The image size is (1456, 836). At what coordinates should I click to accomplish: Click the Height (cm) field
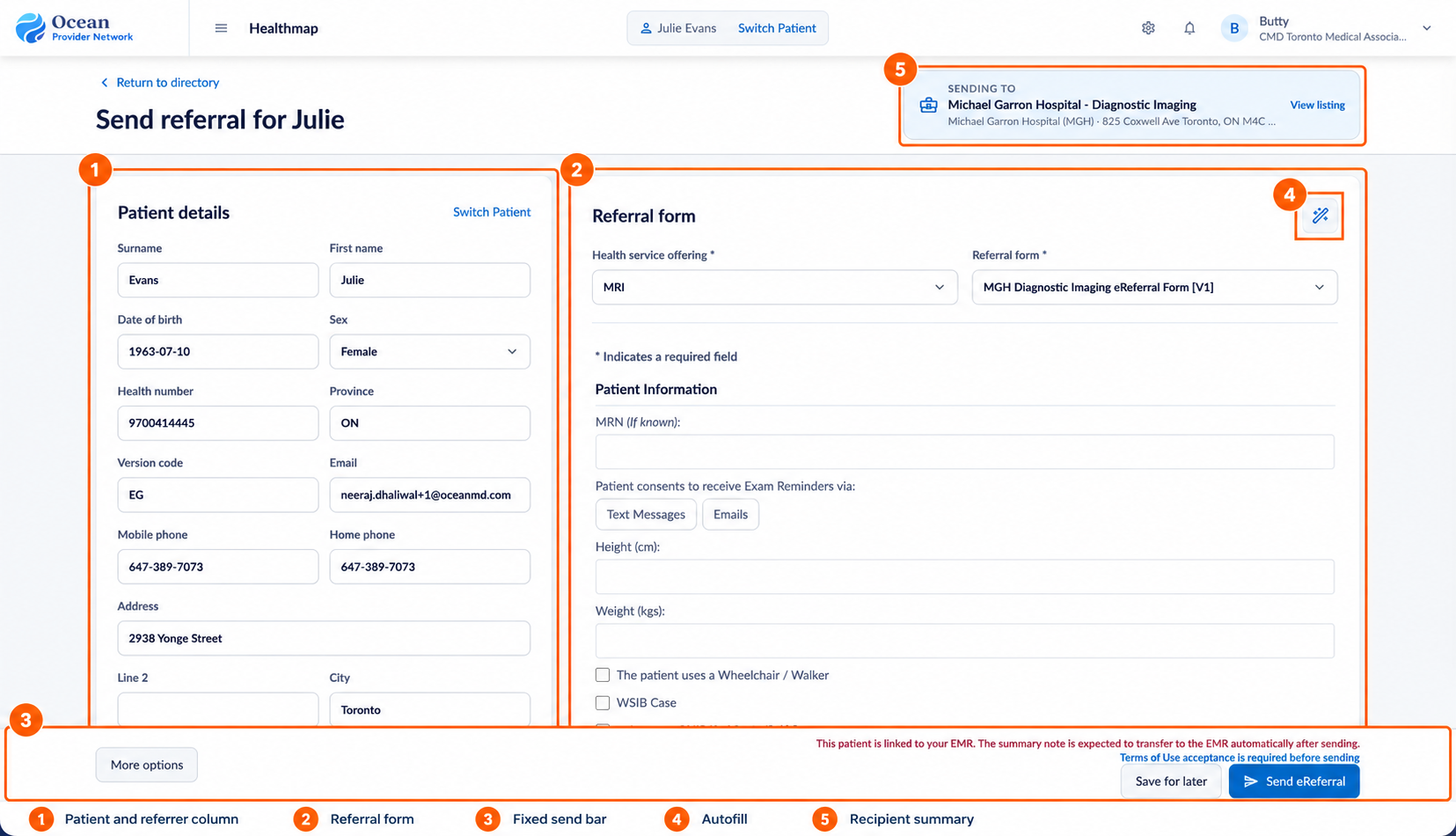coord(964,576)
